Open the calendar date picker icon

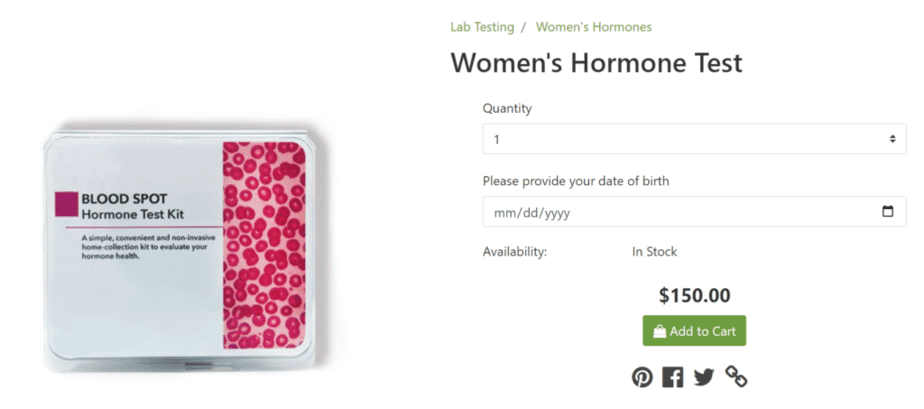887,212
